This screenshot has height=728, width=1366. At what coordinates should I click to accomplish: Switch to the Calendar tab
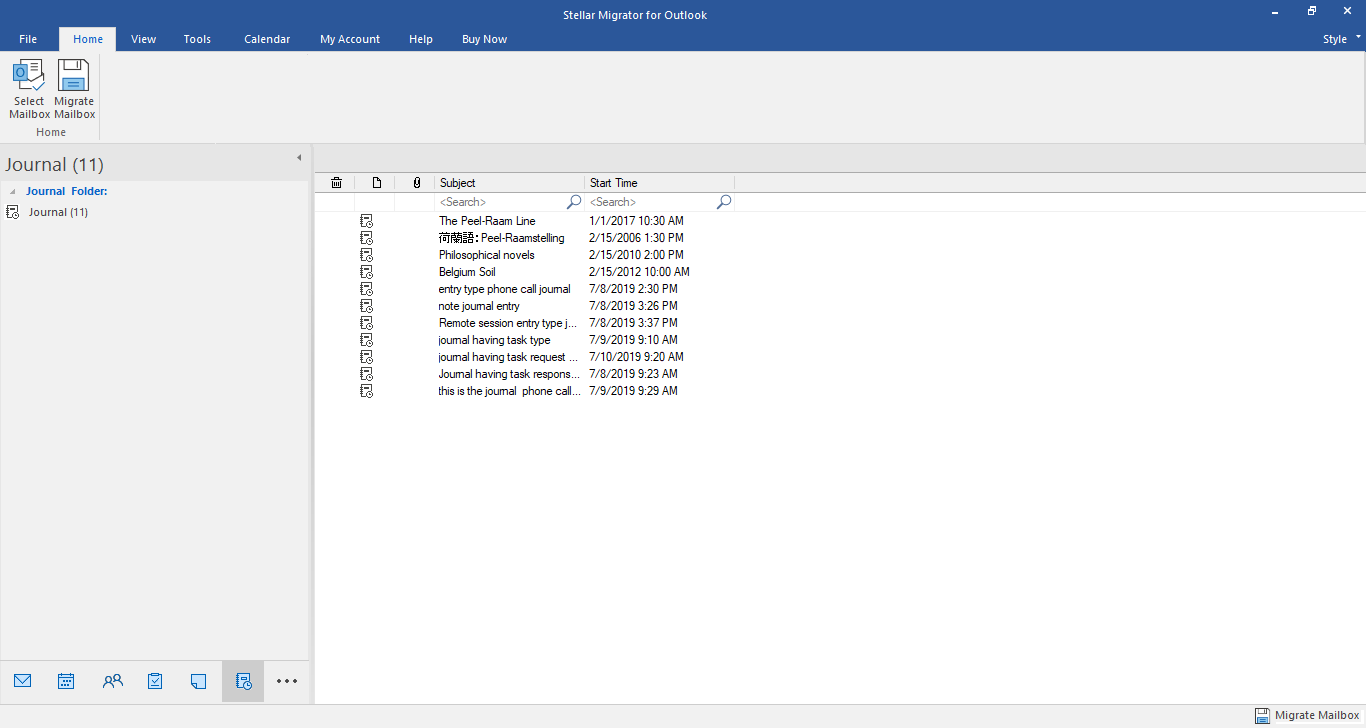(267, 39)
